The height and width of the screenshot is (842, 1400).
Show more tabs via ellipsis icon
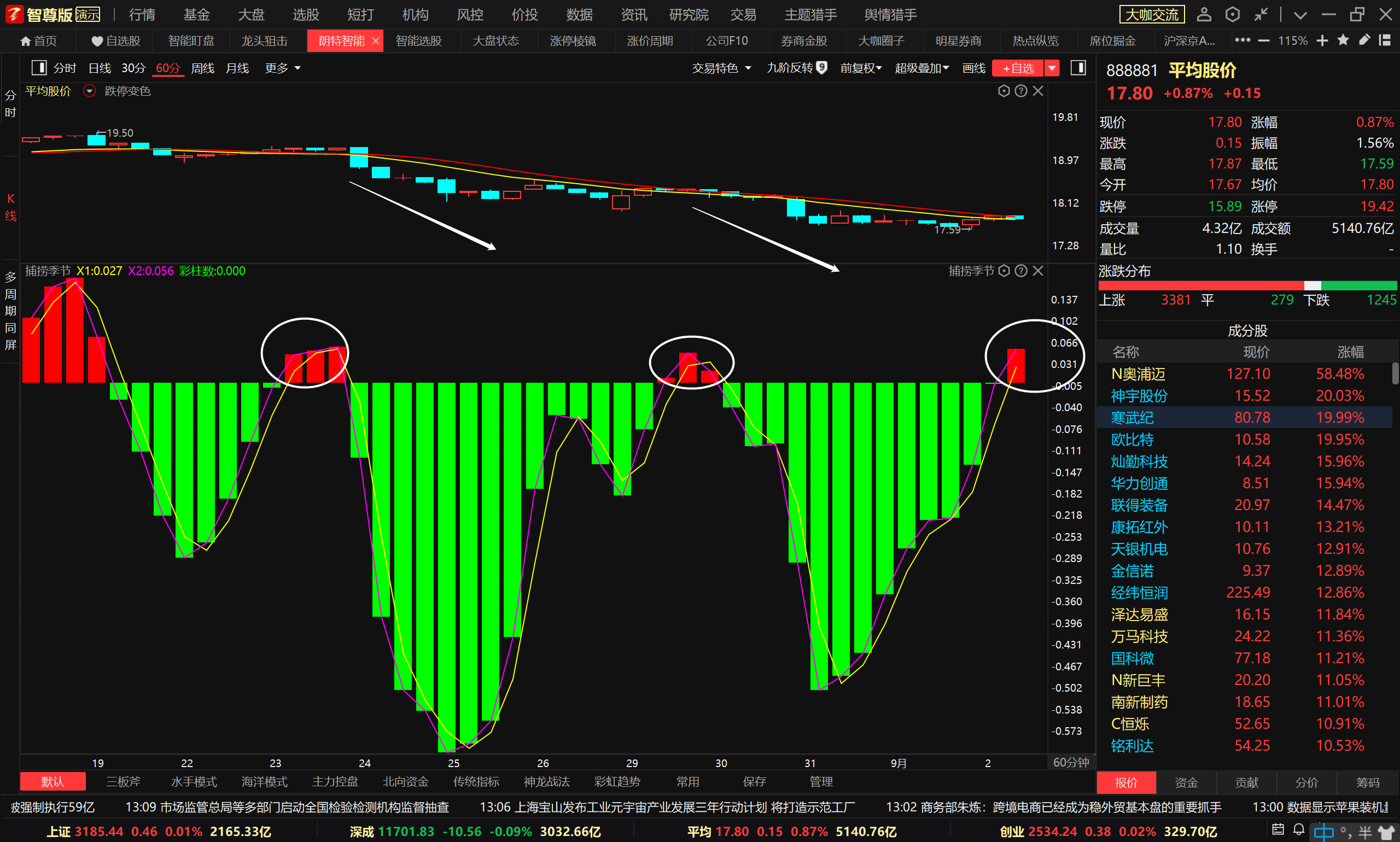pos(1242,40)
